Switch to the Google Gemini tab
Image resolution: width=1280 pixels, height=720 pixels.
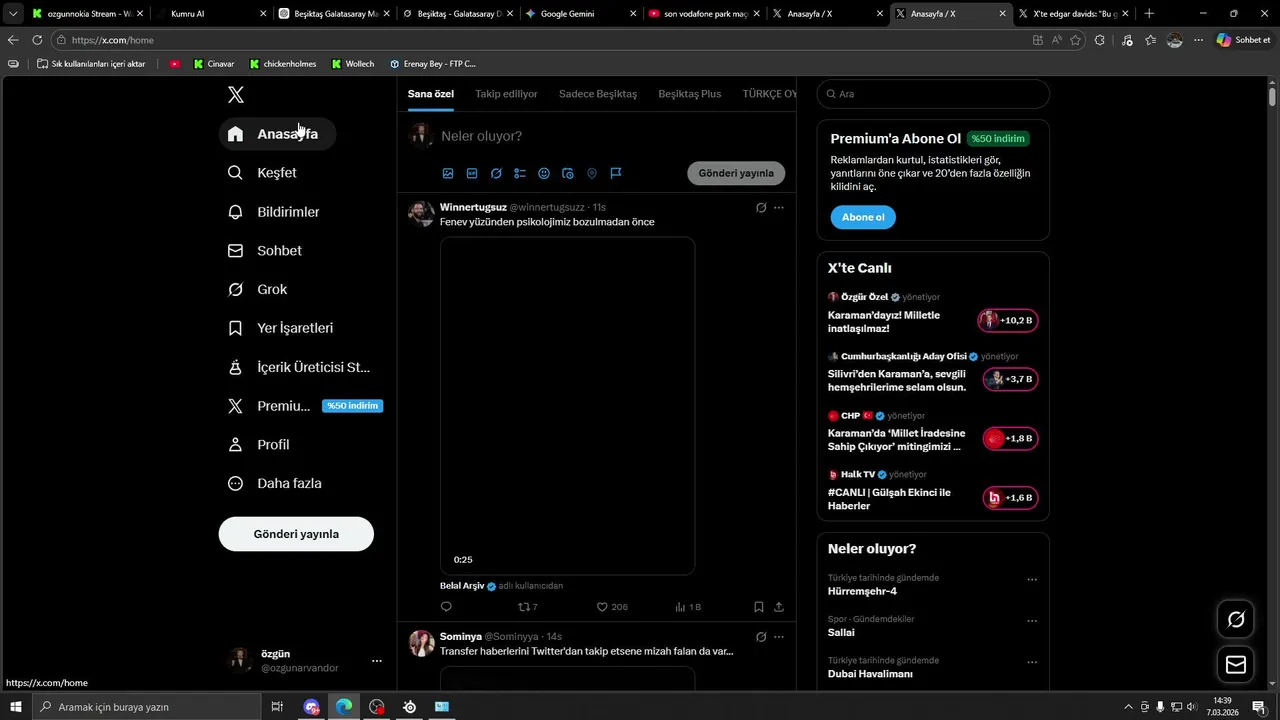pos(580,14)
